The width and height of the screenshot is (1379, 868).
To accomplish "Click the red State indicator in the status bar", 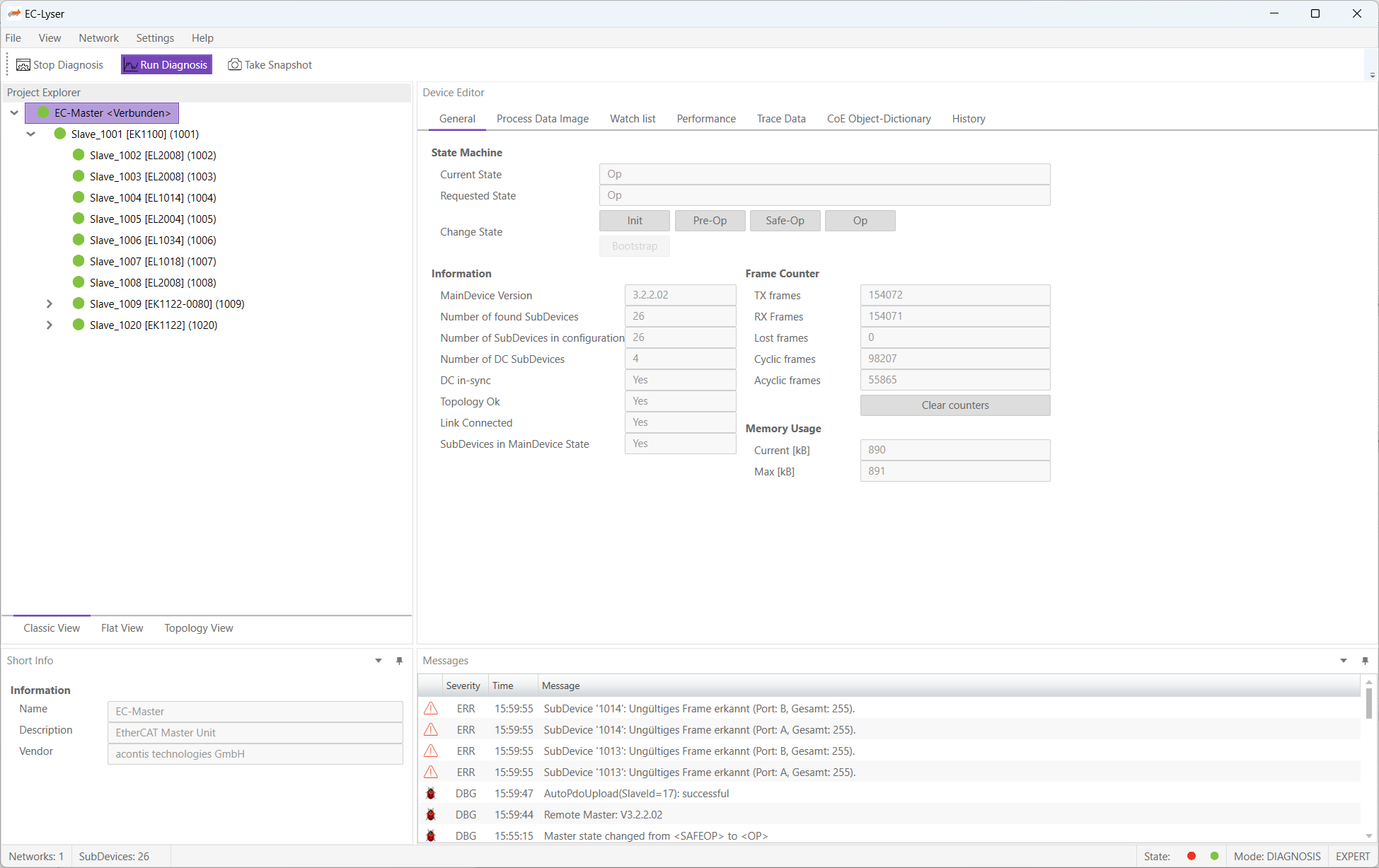I will [1192, 856].
